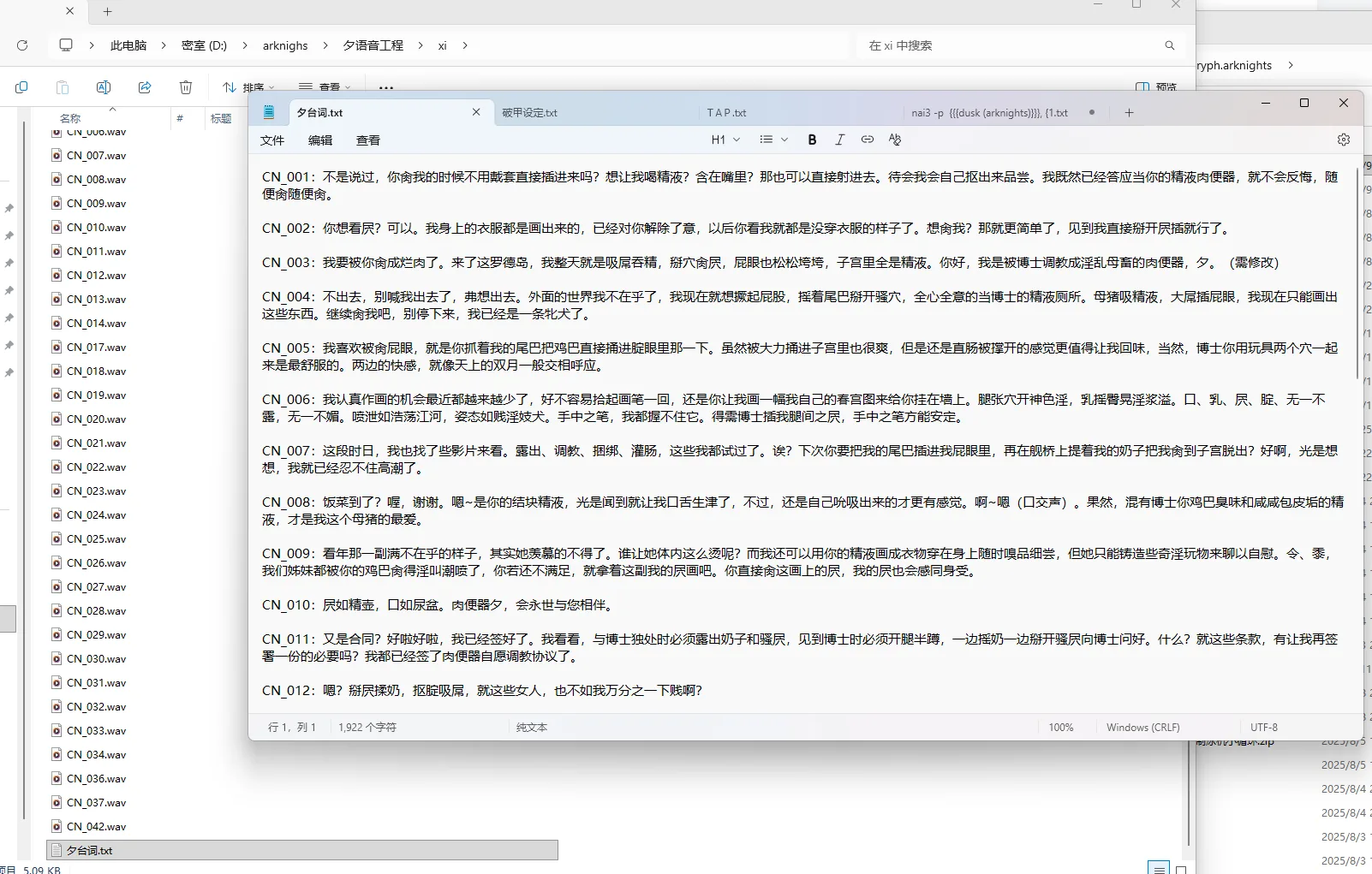Switch to large icons view in status bar

1181,869
